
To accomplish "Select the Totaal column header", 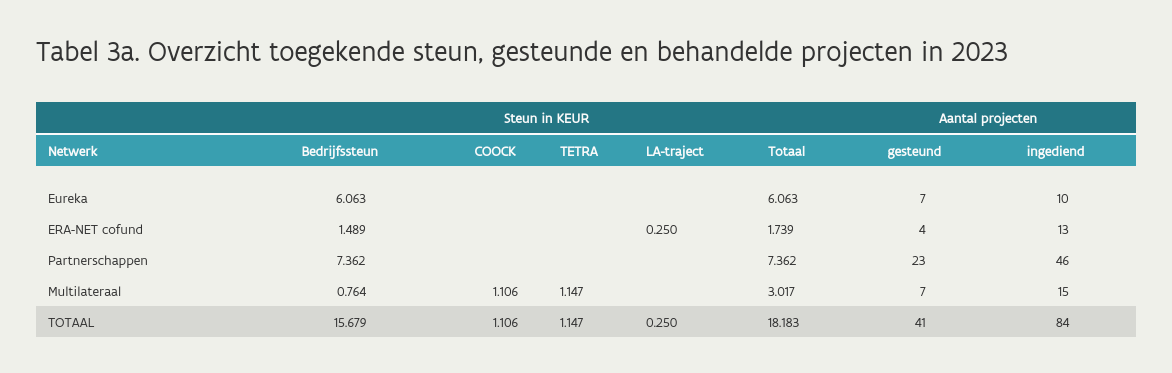I will pos(786,151).
